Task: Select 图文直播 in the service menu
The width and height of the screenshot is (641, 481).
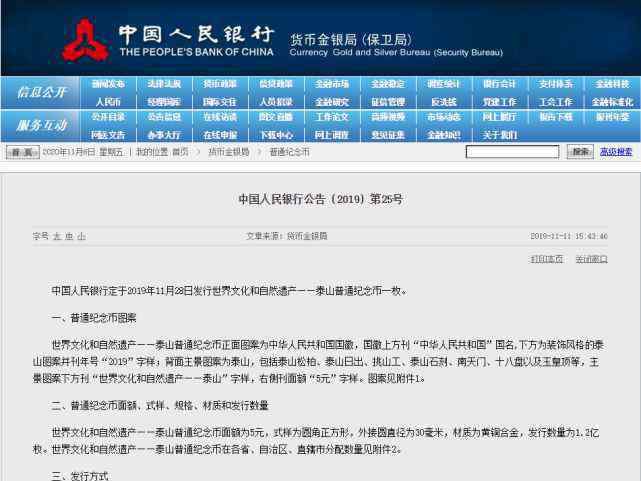Action: point(276,117)
